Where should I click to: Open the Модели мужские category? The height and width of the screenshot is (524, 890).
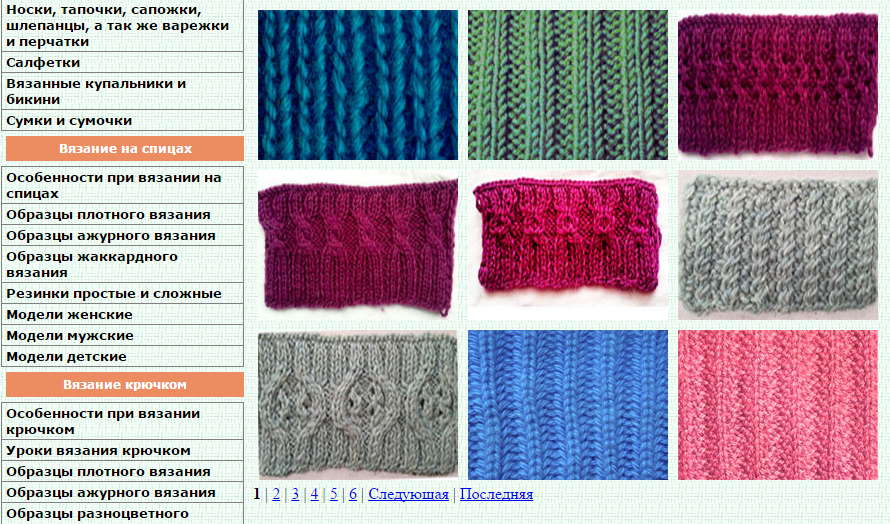[123, 336]
